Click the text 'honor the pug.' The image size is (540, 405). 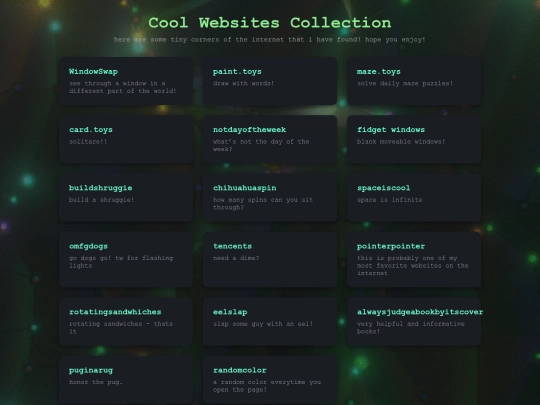[96, 382]
